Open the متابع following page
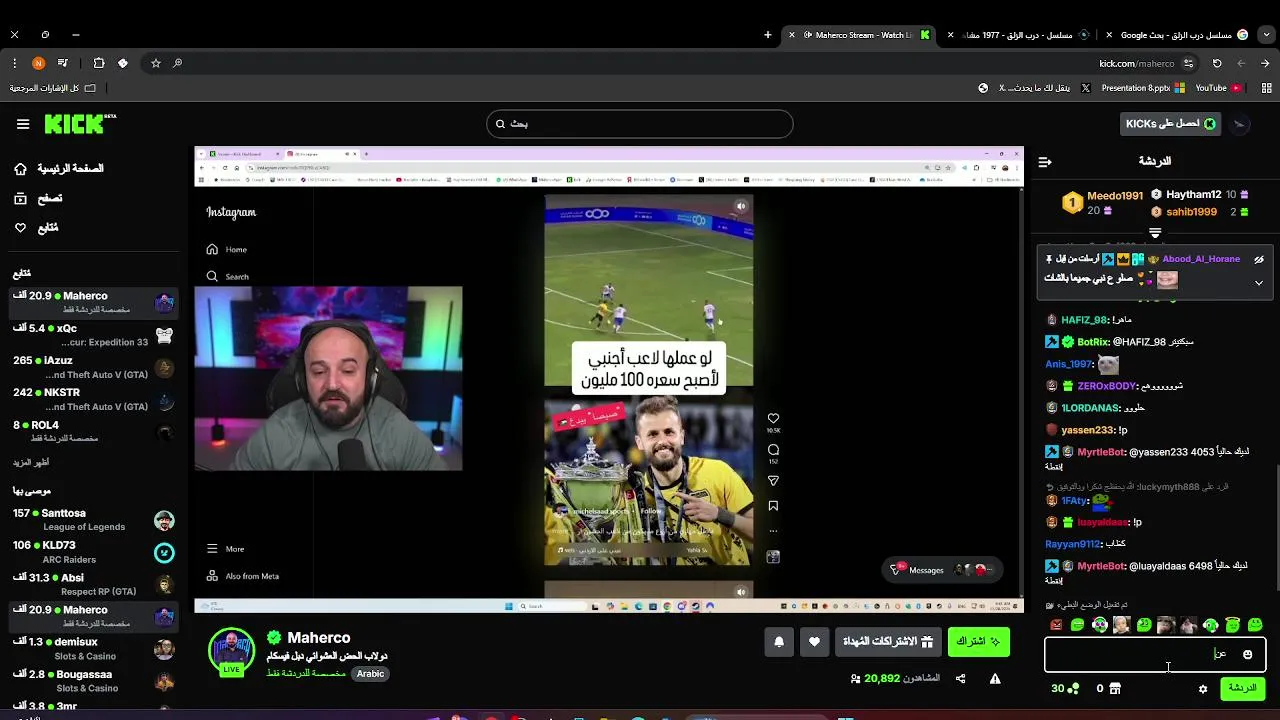The width and height of the screenshot is (1280, 720). pos(36,227)
